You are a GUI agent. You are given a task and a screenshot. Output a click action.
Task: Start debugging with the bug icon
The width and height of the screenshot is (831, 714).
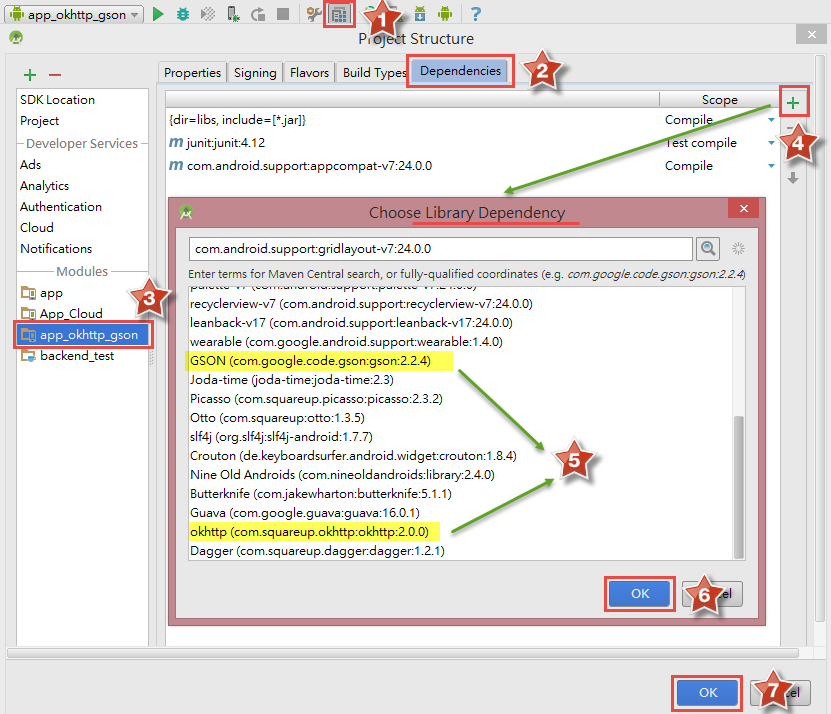[x=183, y=14]
